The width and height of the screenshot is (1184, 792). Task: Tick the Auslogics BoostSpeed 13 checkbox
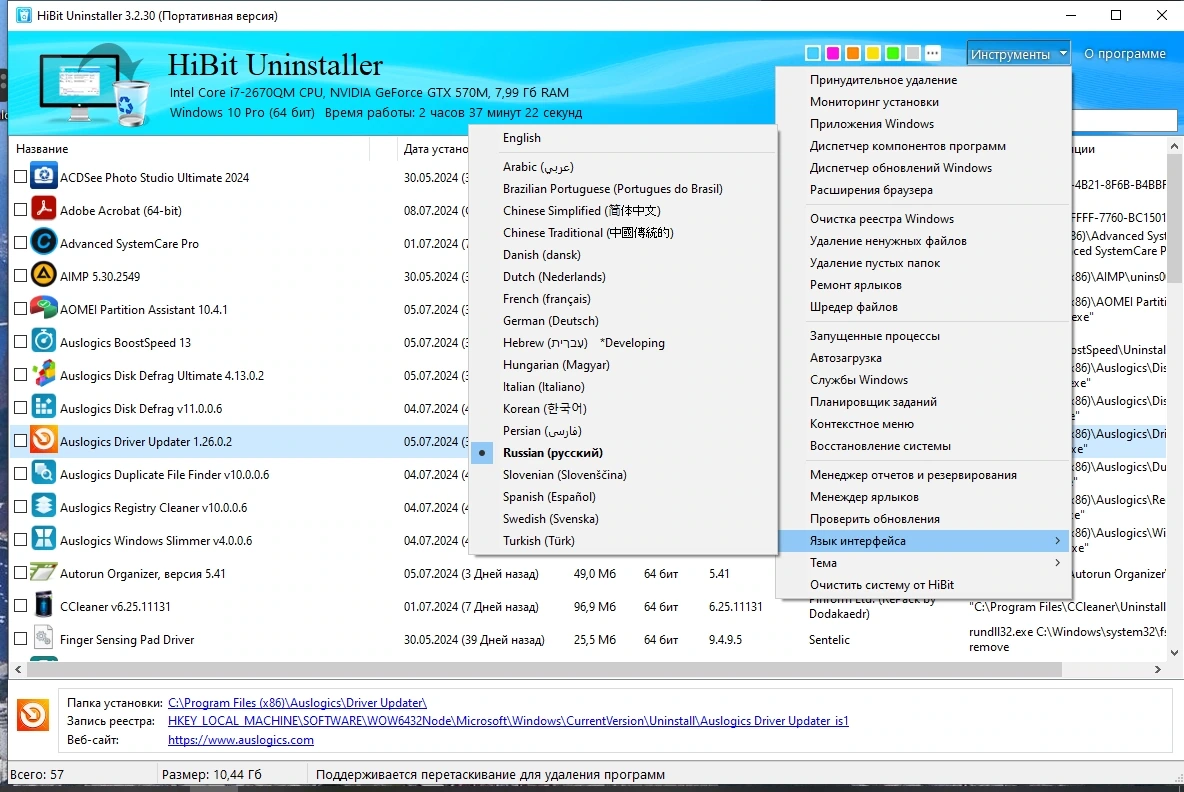pos(21,342)
